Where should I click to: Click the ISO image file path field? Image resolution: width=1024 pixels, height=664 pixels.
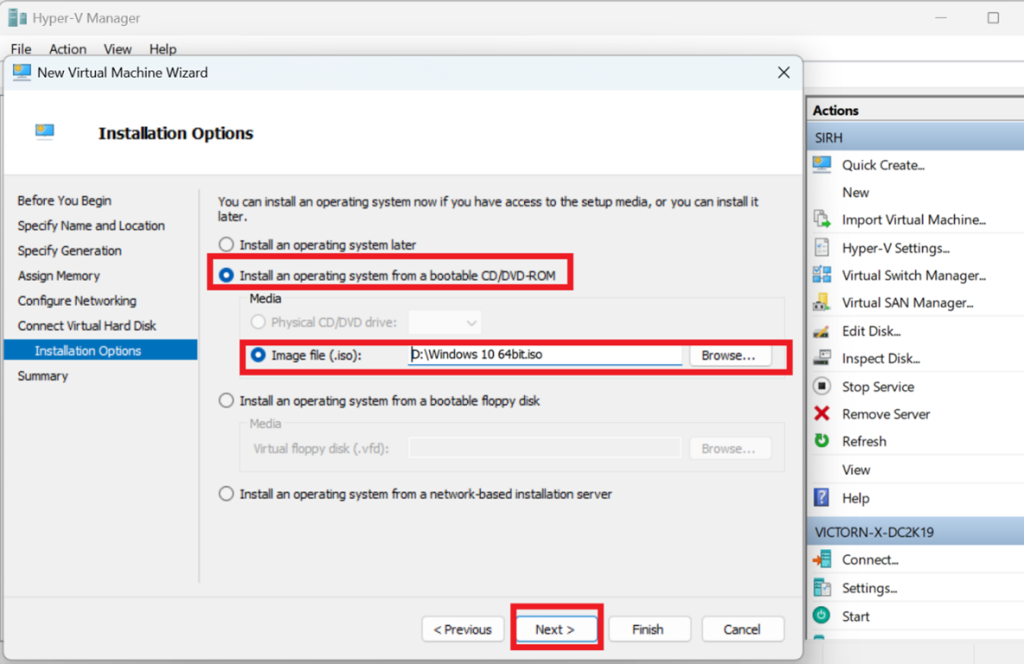(545, 355)
